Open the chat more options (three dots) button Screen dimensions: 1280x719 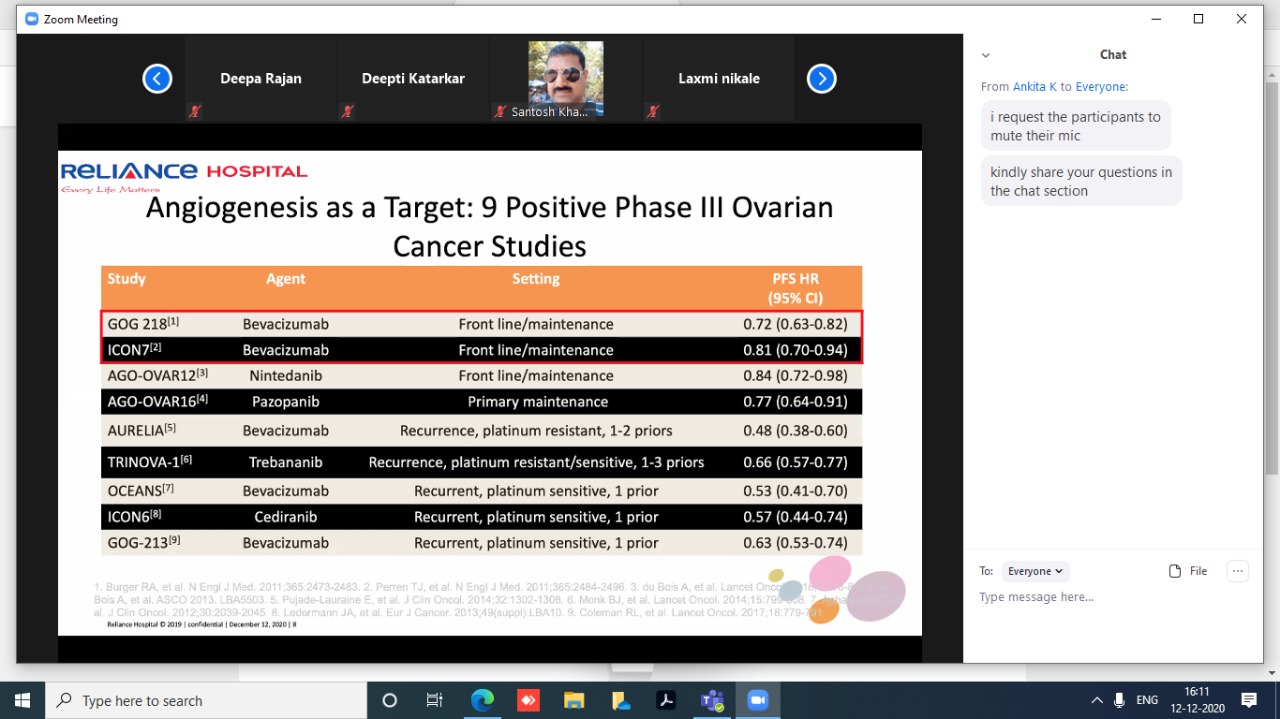point(1238,571)
